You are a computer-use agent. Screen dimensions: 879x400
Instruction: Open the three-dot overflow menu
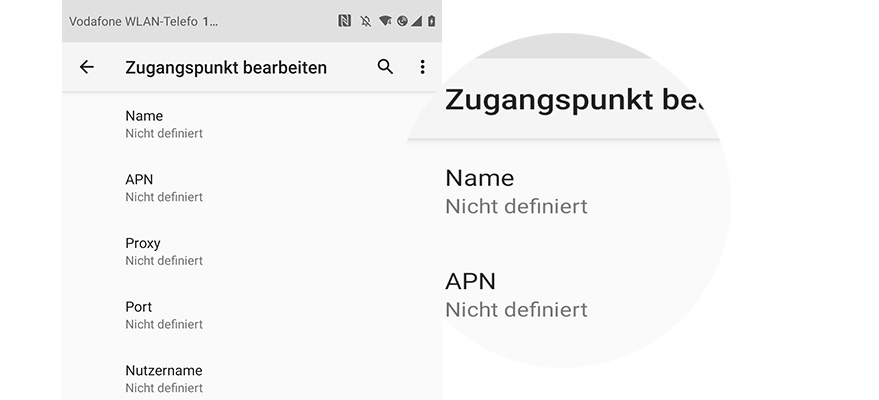pos(422,67)
